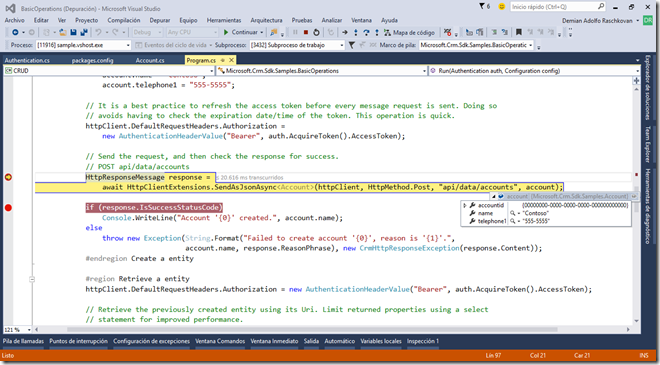Click the thread filter funnel icon

click(351, 45)
